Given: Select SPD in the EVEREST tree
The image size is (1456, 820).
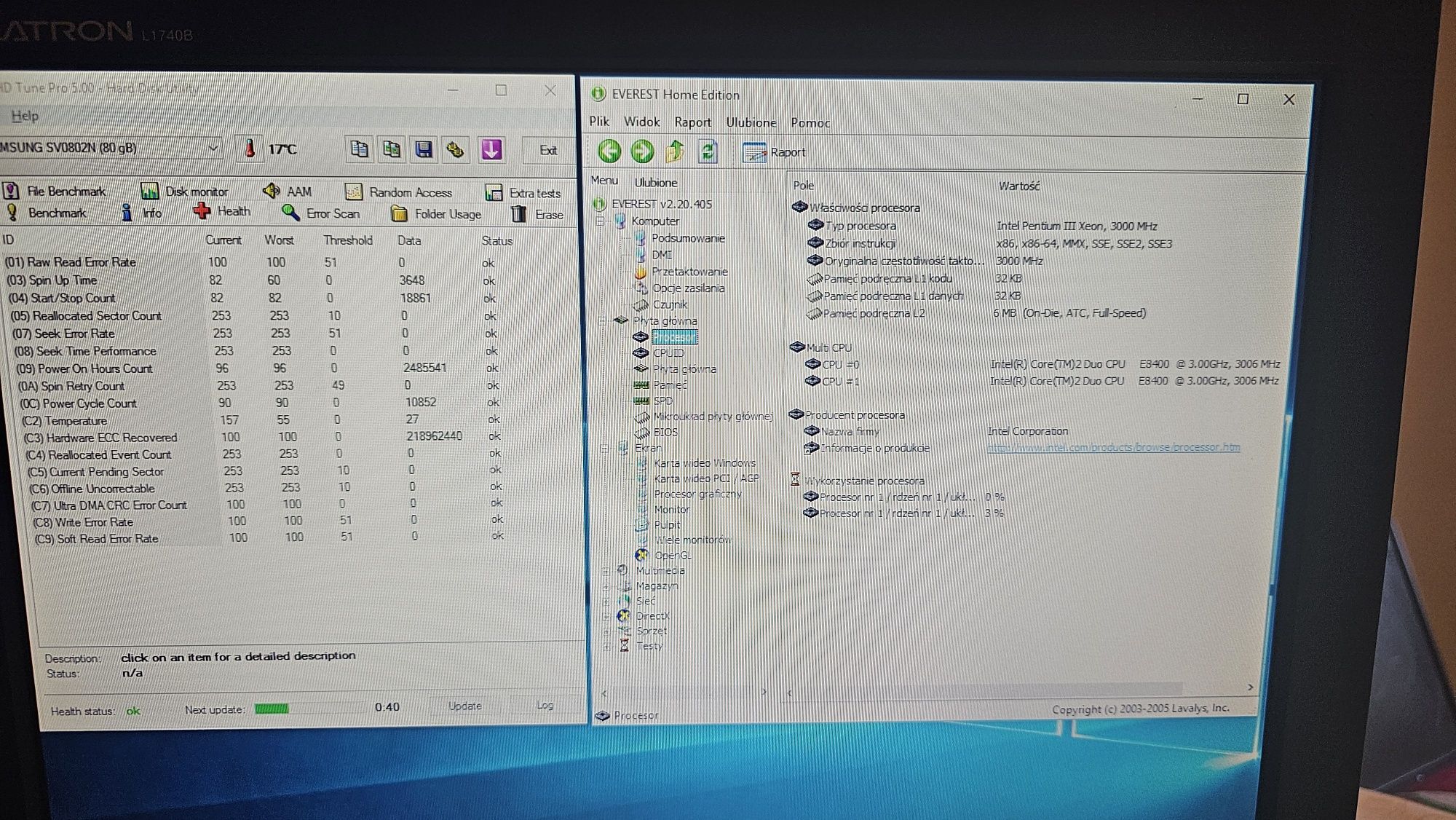Looking at the screenshot, I should pos(662,401).
